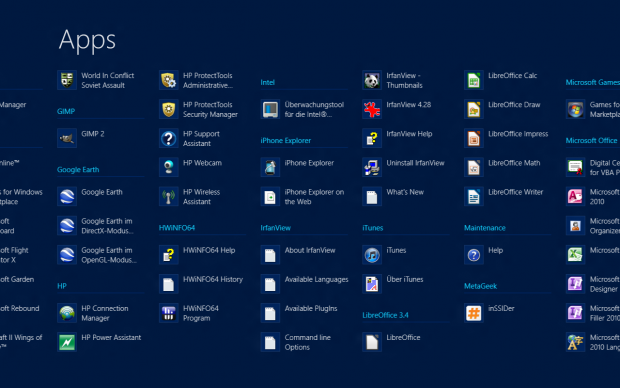Open LibreOffice Math icon
620x388 pixels.
[474, 168]
